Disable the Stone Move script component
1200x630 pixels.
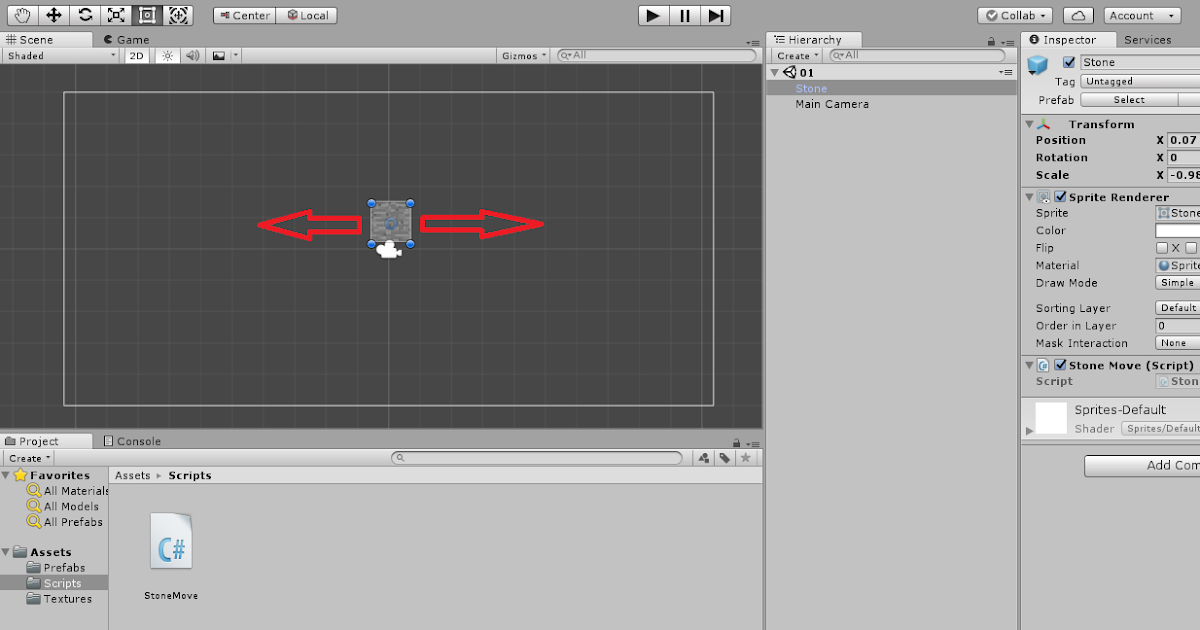[1061, 365]
